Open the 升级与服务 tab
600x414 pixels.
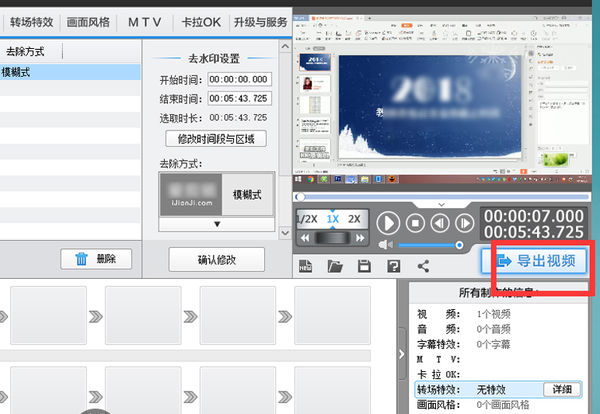261,22
